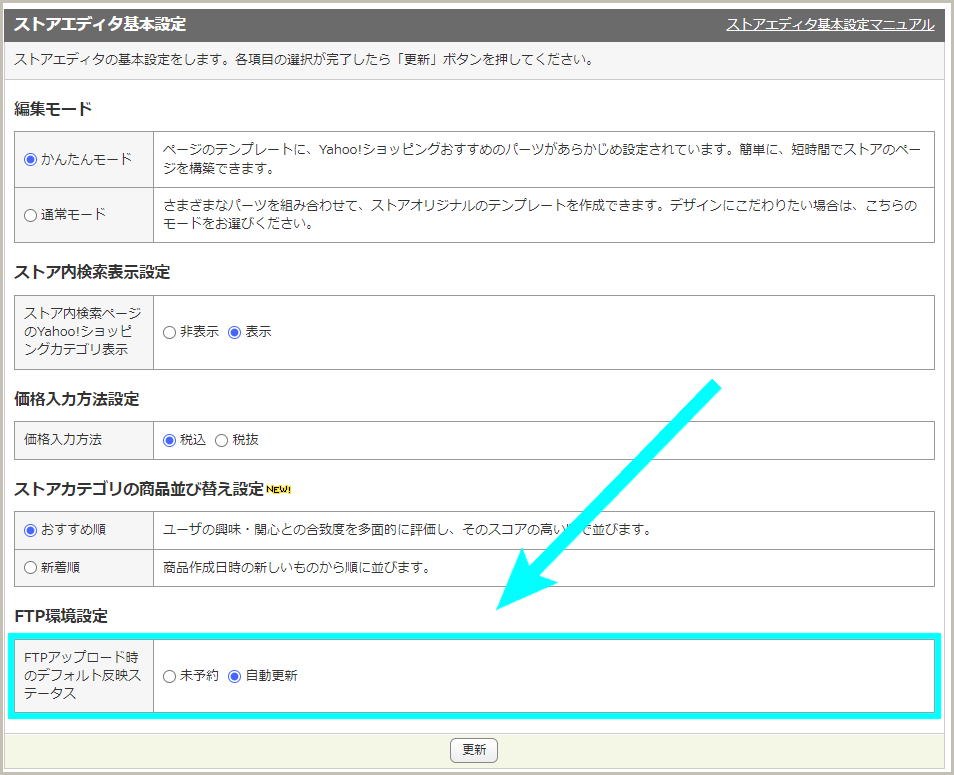Select 税込 price input method
This screenshot has height=775, width=954.
[170, 440]
